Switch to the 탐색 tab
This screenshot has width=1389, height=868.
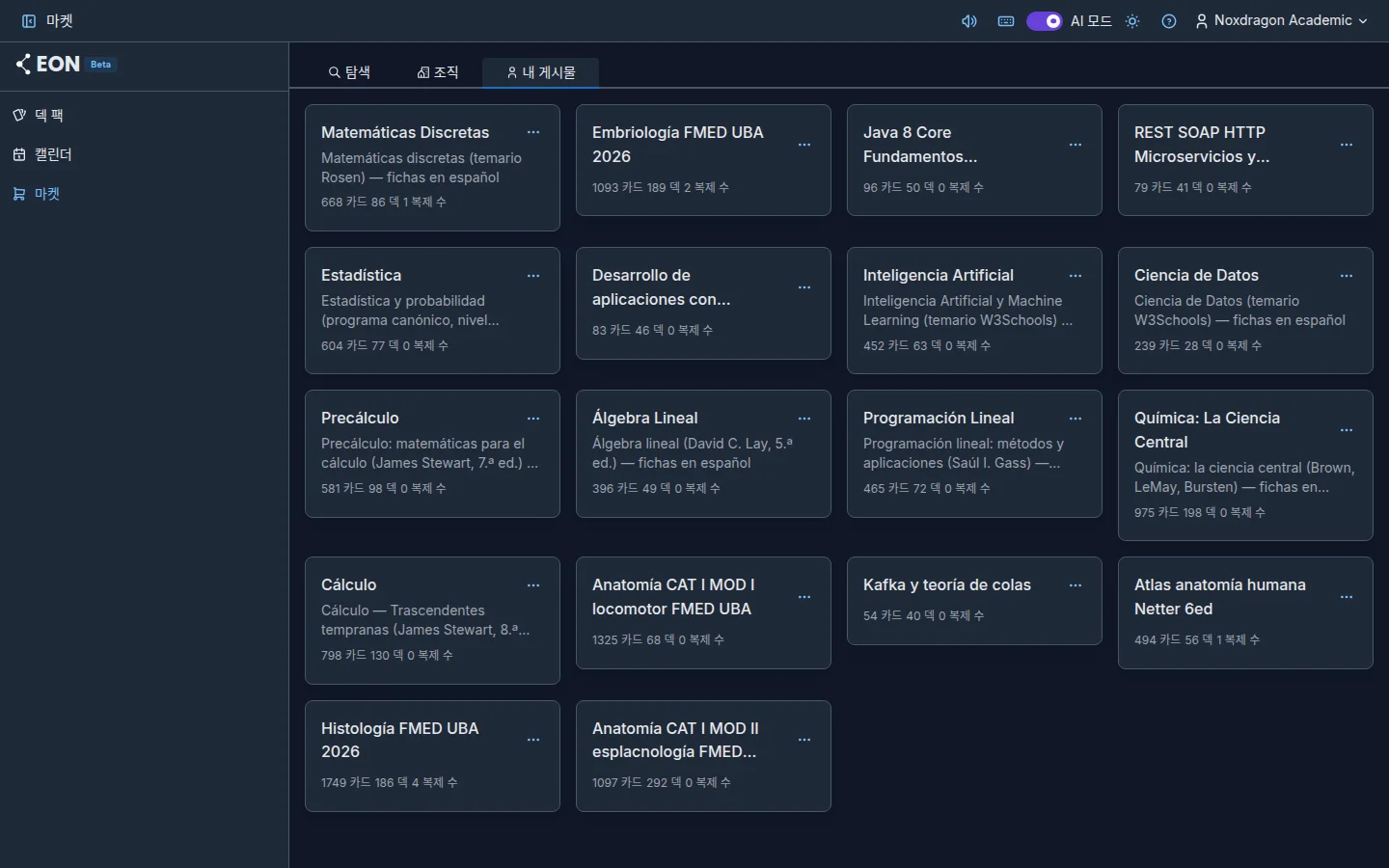(x=348, y=72)
